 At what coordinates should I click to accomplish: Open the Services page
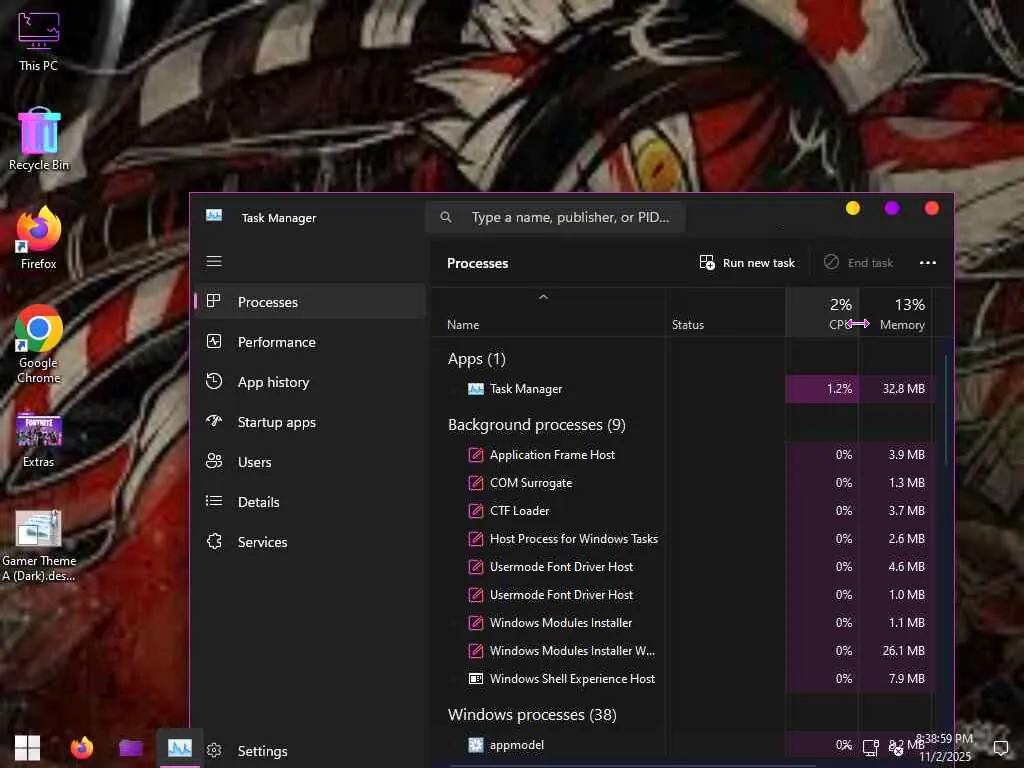coord(311,542)
